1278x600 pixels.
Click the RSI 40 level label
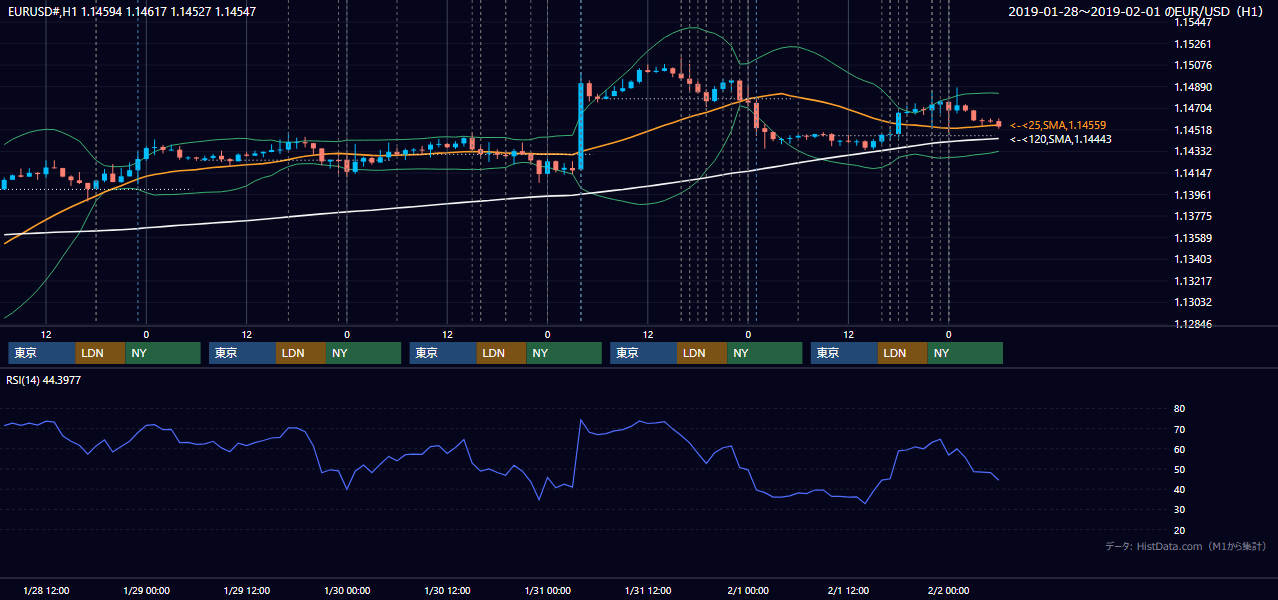pos(1180,489)
